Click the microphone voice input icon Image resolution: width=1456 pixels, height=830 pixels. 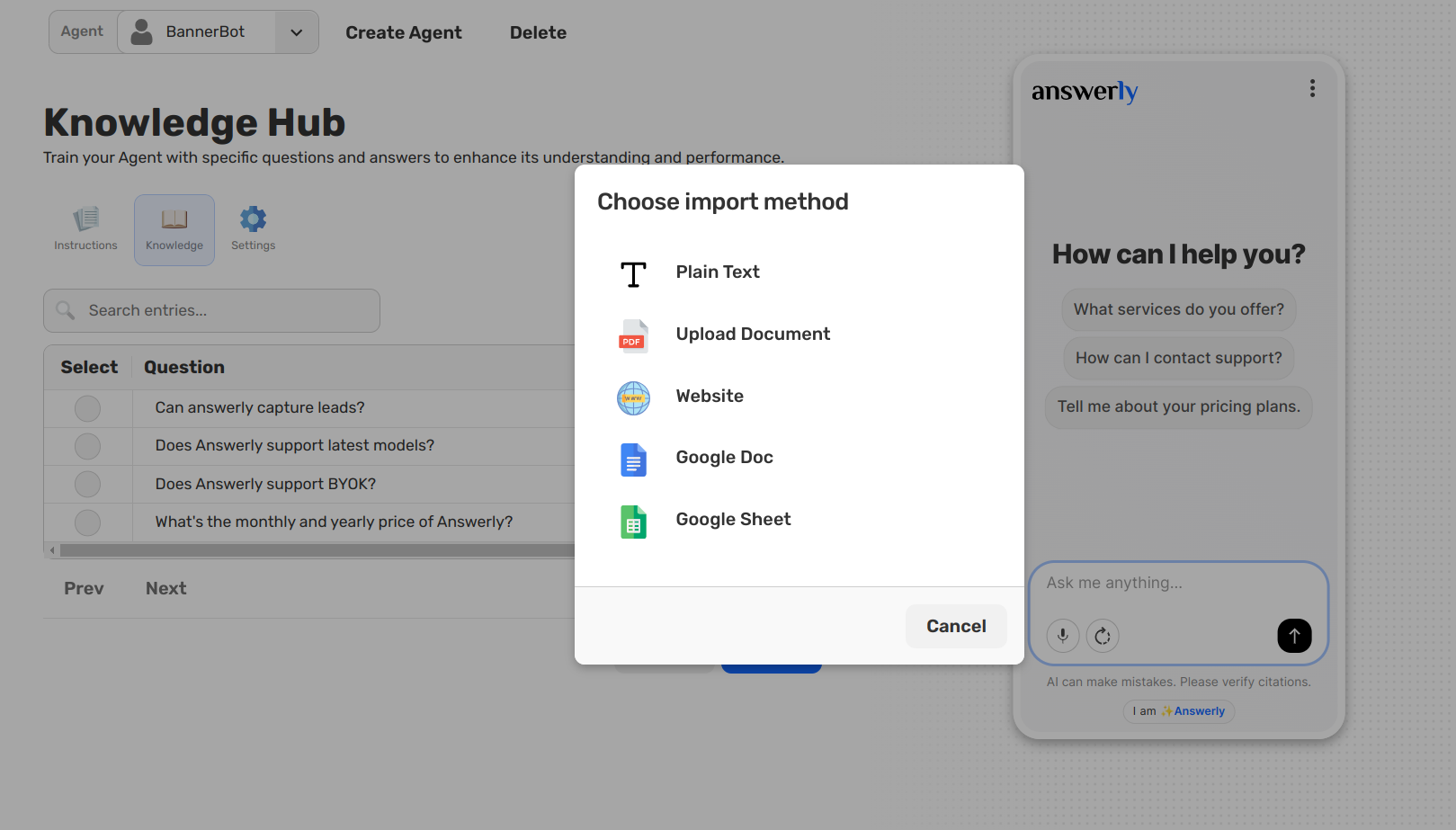[x=1062, y=636]
